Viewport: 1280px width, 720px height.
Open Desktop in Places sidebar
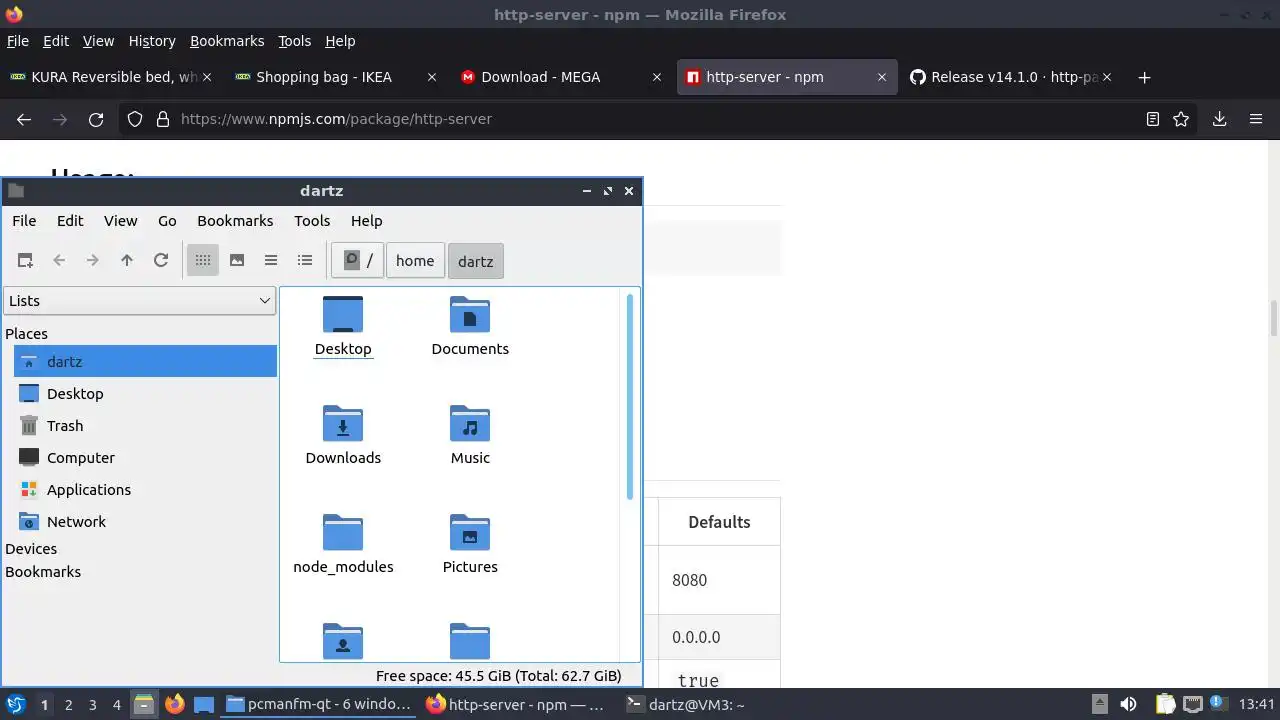pyautogui.click(x=145, y=394)
